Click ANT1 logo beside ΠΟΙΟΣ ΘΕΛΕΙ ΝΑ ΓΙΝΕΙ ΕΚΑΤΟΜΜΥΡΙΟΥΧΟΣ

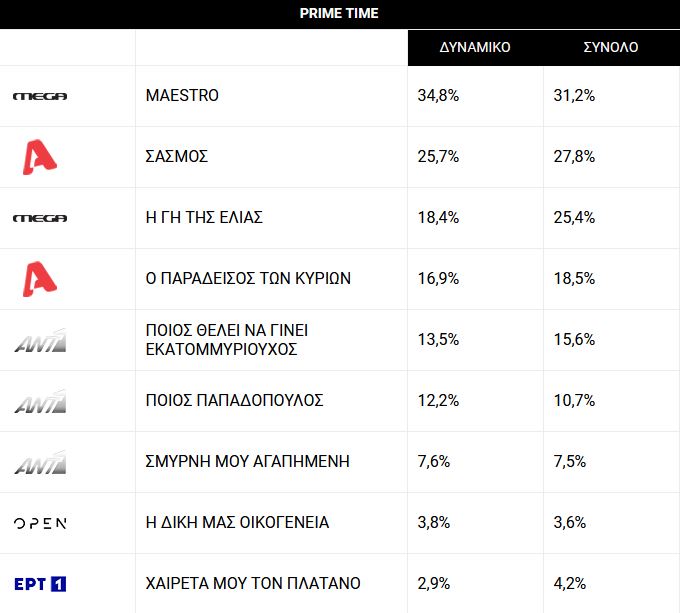(x=40, y=341)
